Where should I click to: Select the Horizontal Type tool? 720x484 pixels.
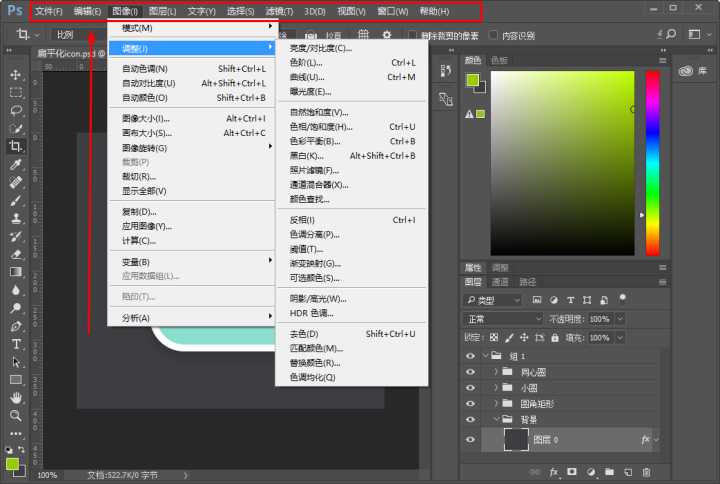point(16,343)
